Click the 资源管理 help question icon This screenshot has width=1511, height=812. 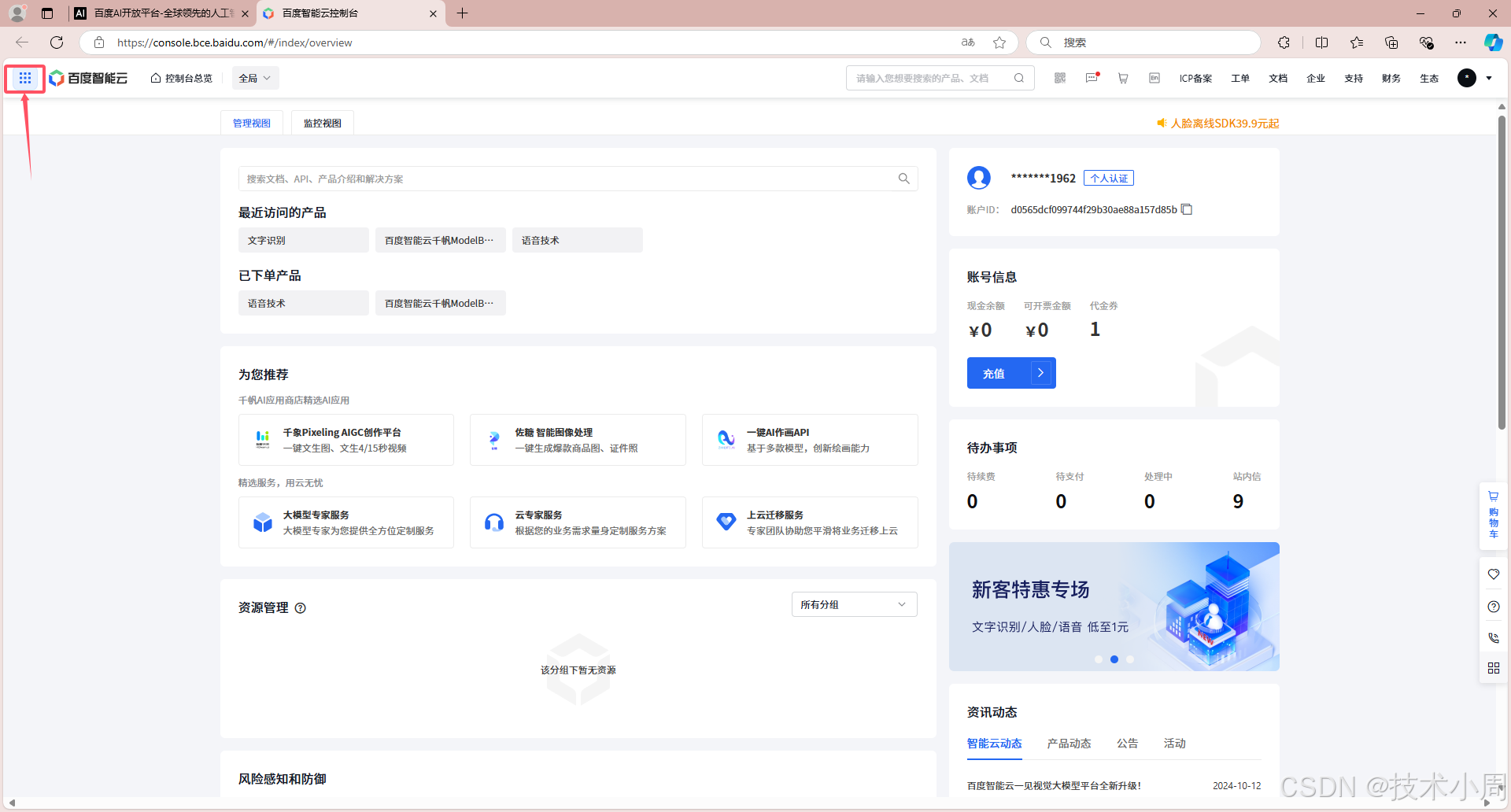point(301,608)
